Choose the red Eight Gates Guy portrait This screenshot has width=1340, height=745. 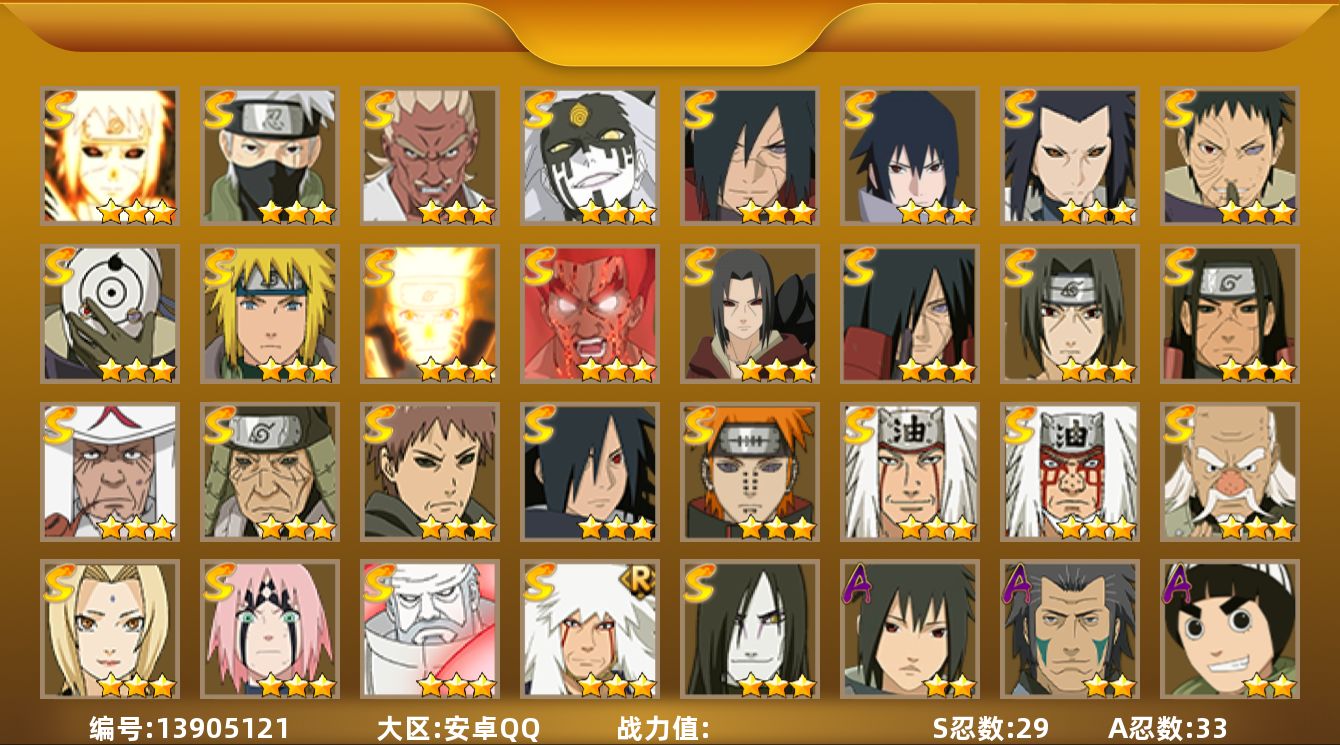pyautogui.click(x=590, y=314)
